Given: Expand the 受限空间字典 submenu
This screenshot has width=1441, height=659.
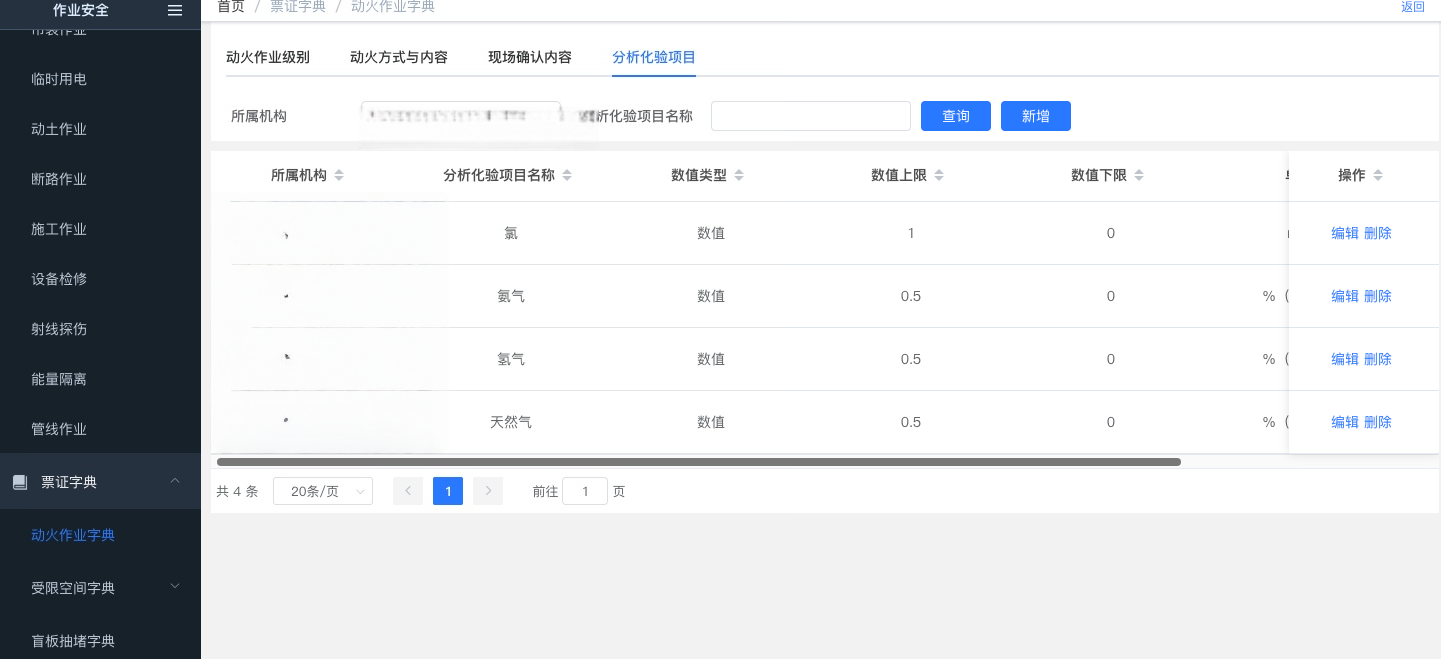Looking at the screenshot, I should click(175, 586).
